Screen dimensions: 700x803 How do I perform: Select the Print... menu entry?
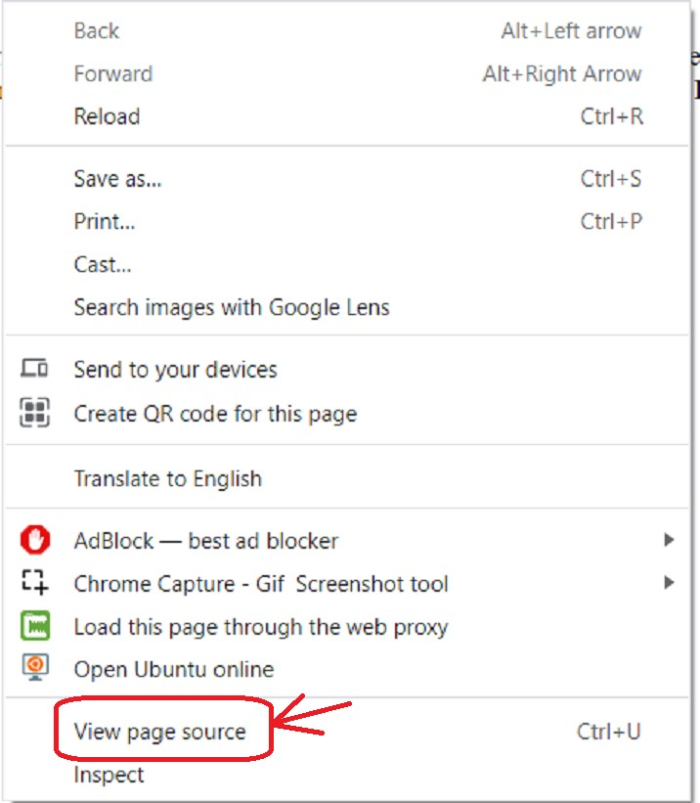(x=104, y=222)
